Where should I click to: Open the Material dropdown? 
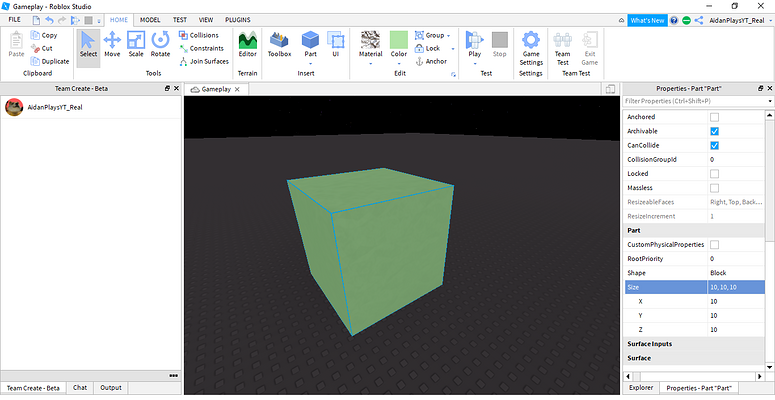coord(371,47)
